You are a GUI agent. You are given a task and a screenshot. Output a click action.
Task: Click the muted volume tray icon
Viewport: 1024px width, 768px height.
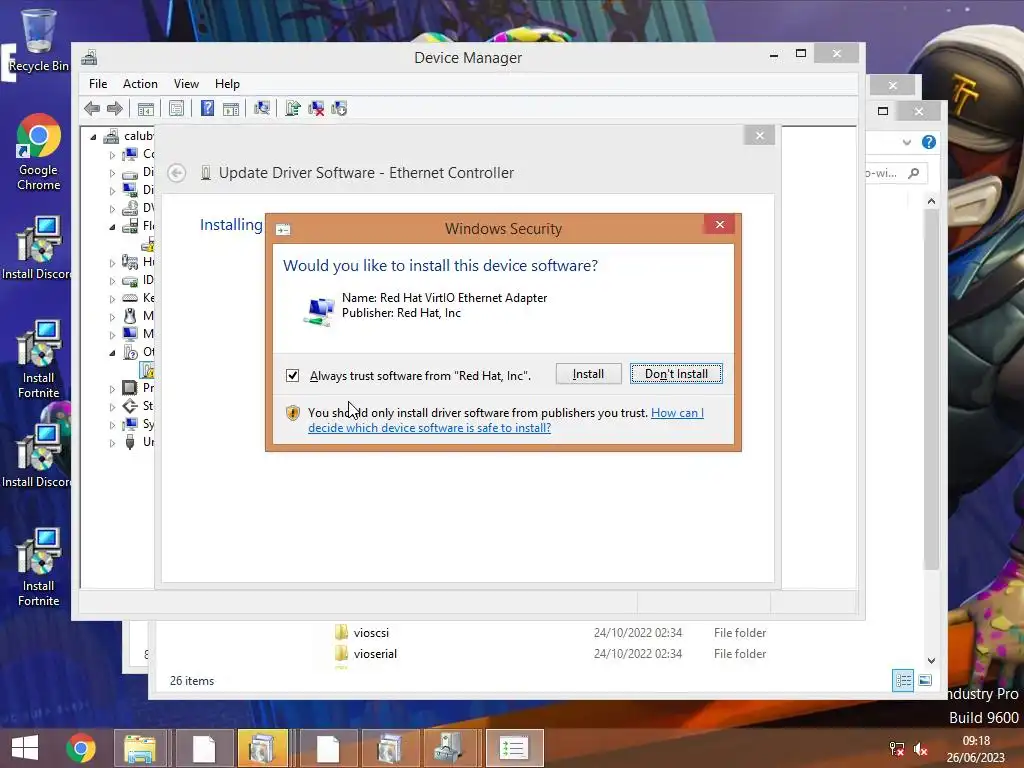point(921,749)
